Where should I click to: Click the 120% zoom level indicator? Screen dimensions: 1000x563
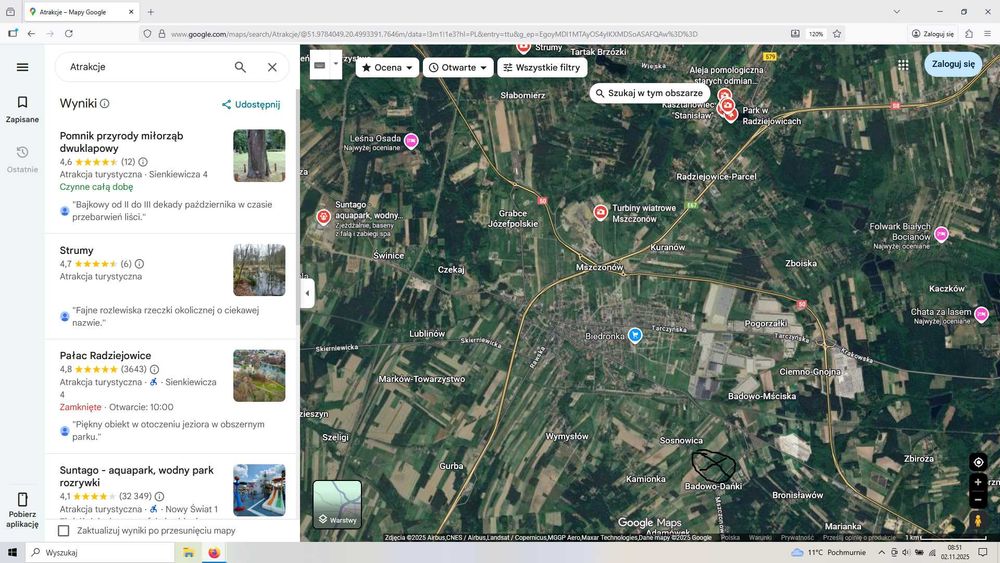click(x=816, y=34)
